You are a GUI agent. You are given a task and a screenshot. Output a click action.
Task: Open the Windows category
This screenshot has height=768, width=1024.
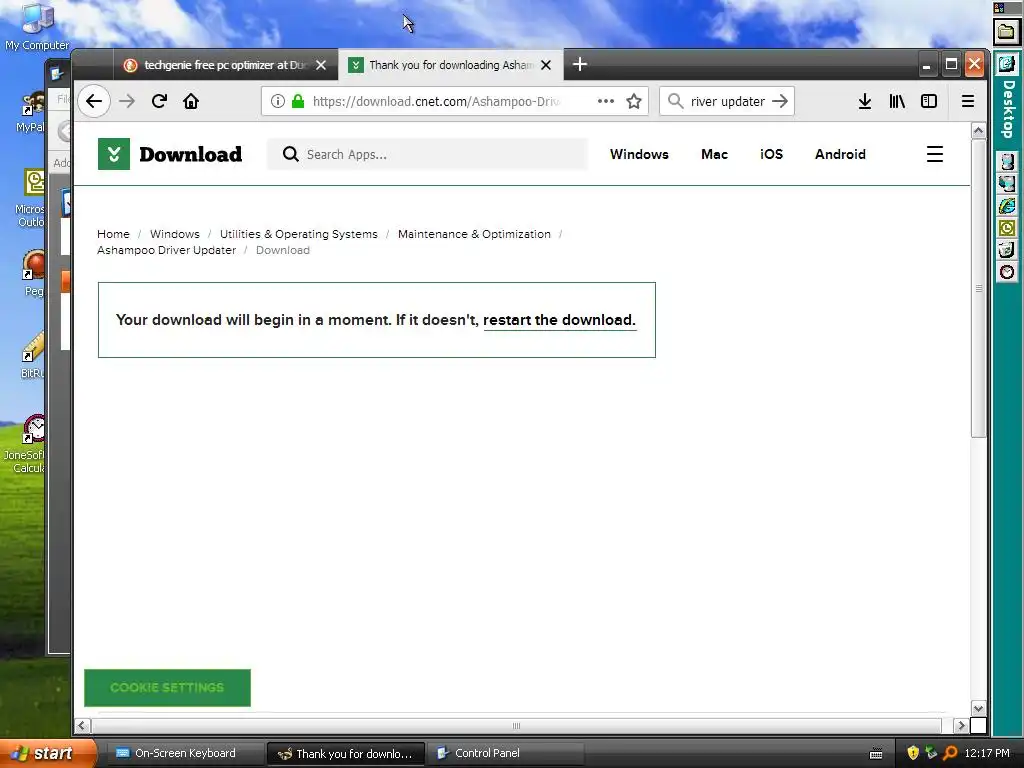pyautogui.click(x=639, y=154)
